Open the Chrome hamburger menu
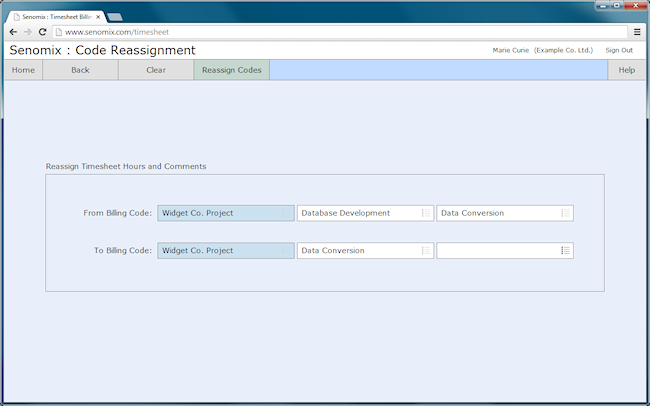 click(637, 32)
